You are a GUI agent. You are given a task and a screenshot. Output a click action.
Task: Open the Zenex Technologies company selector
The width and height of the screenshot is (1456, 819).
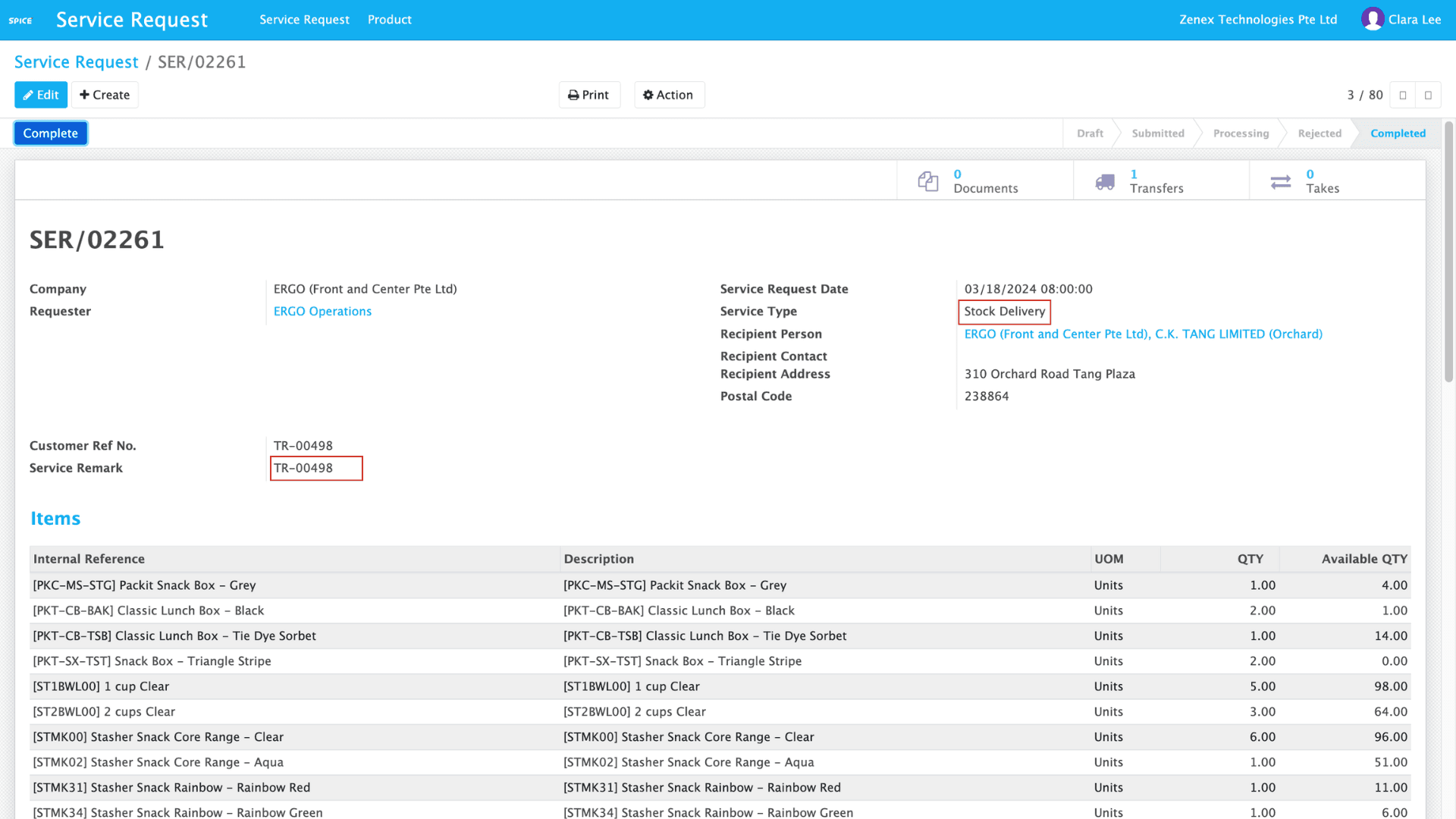[1258, 19]
